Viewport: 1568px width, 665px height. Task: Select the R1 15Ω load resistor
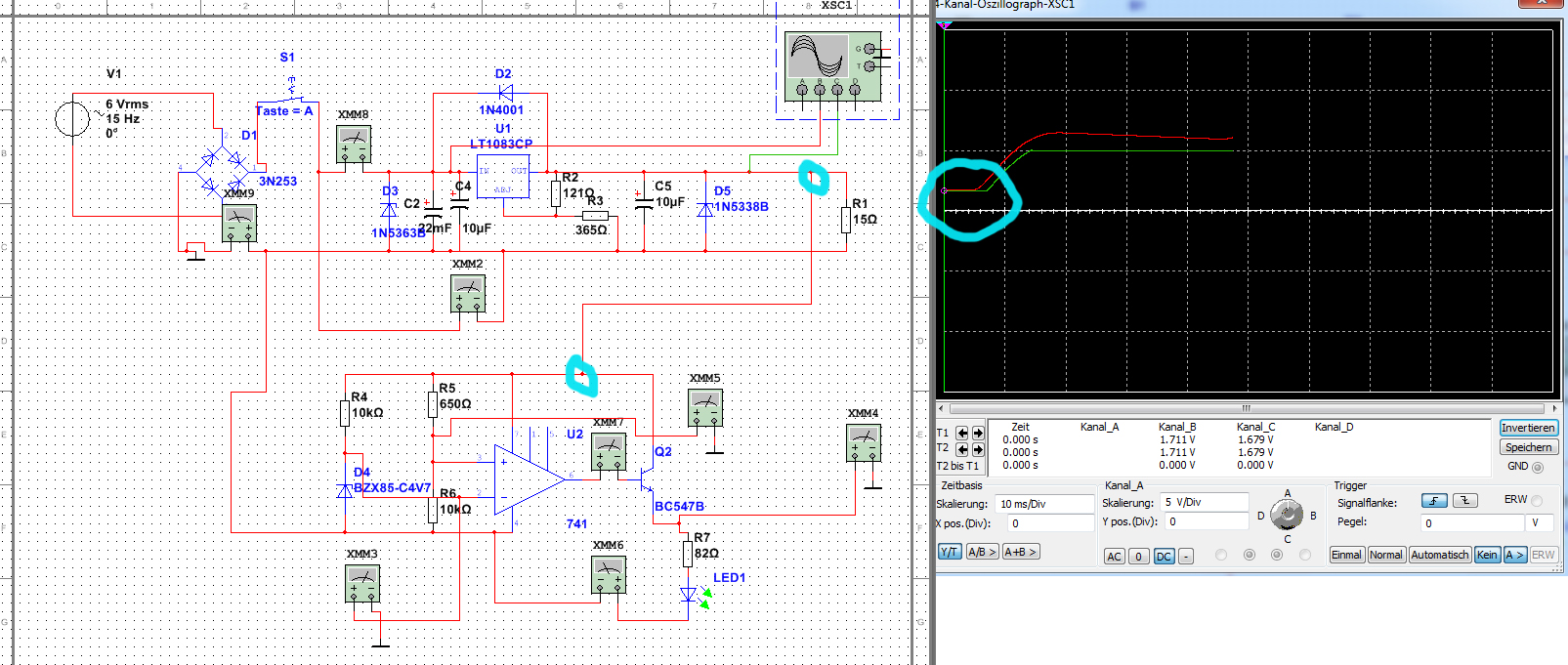point(846,220)
